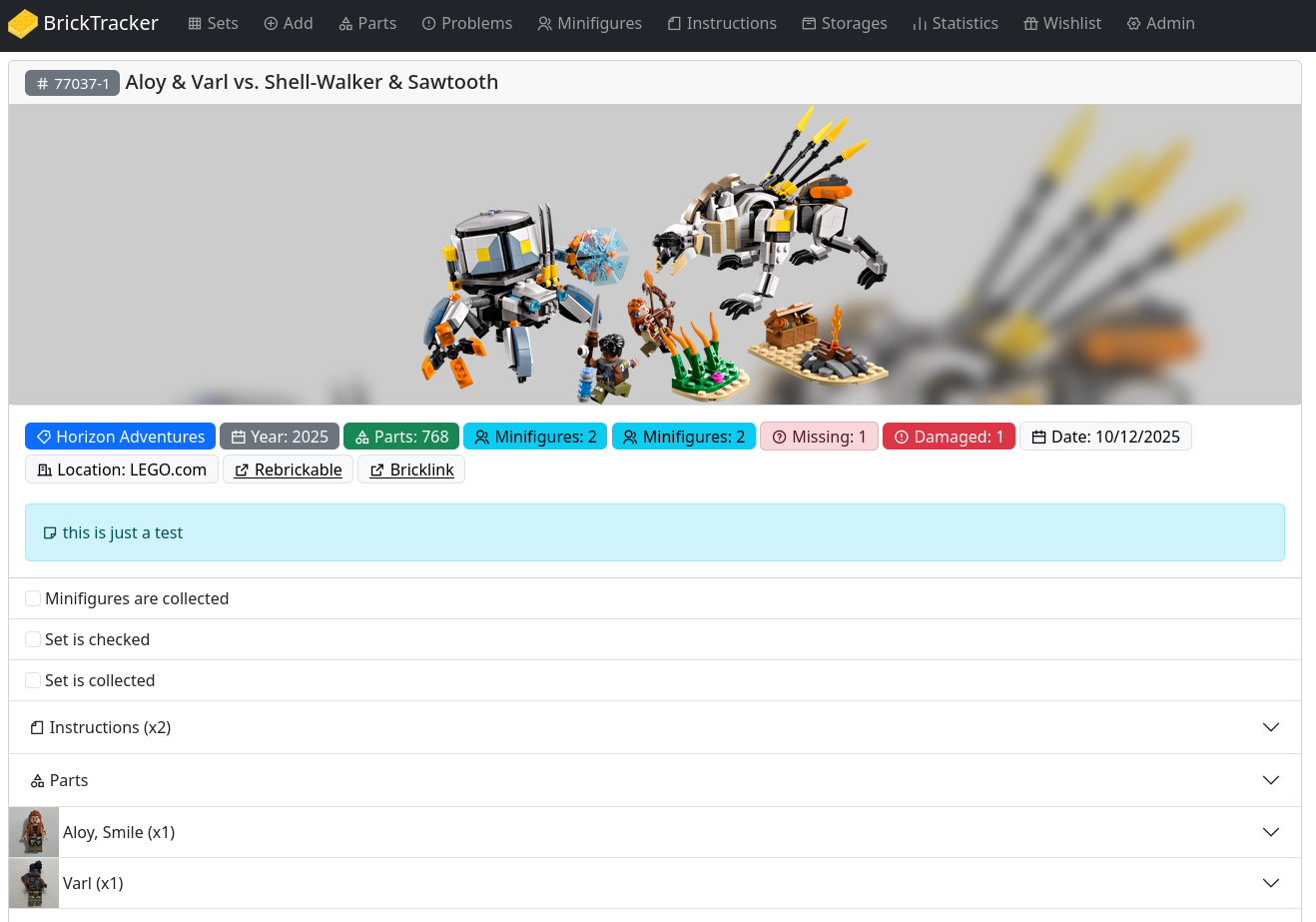This screenshot has width=1316, height=922.
Task: Expand the Varl (x1) chevron
Action: click(x=1271, y=883)
